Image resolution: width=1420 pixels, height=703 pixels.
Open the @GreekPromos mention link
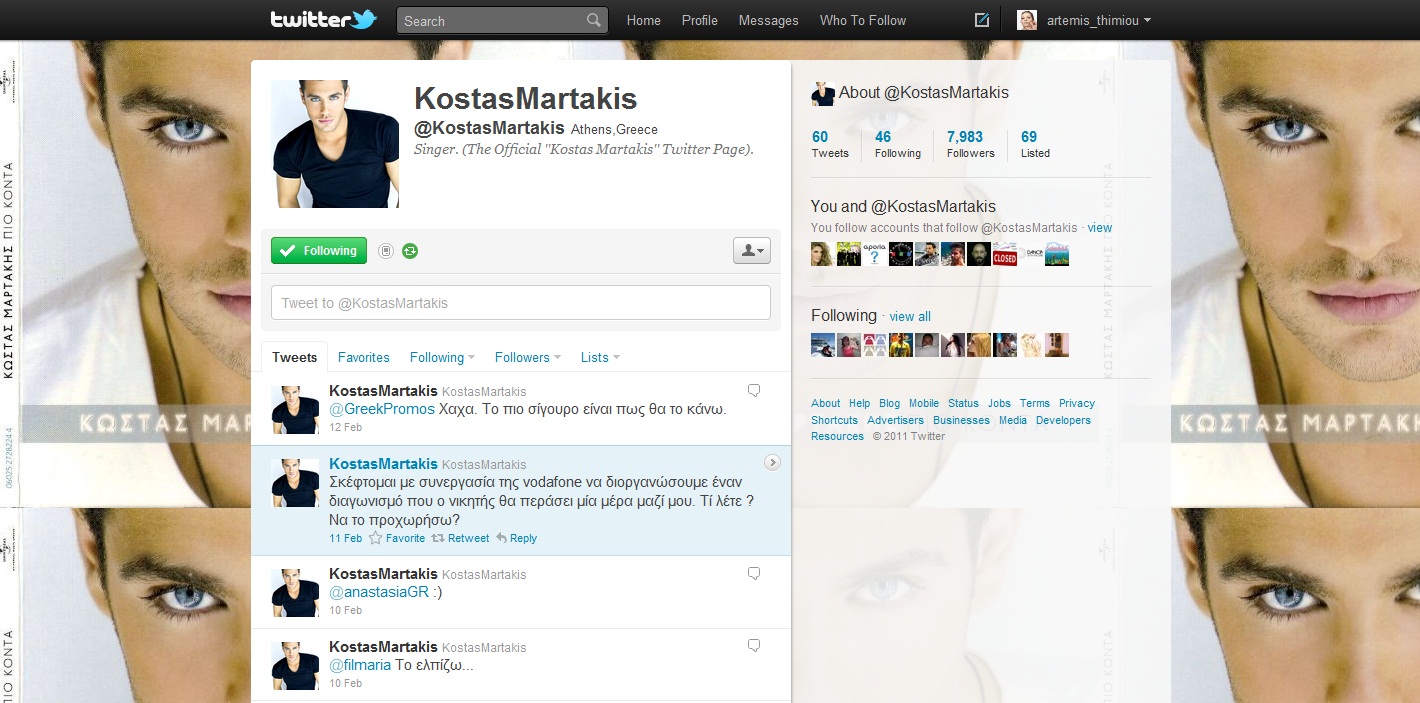pos(382,409)
